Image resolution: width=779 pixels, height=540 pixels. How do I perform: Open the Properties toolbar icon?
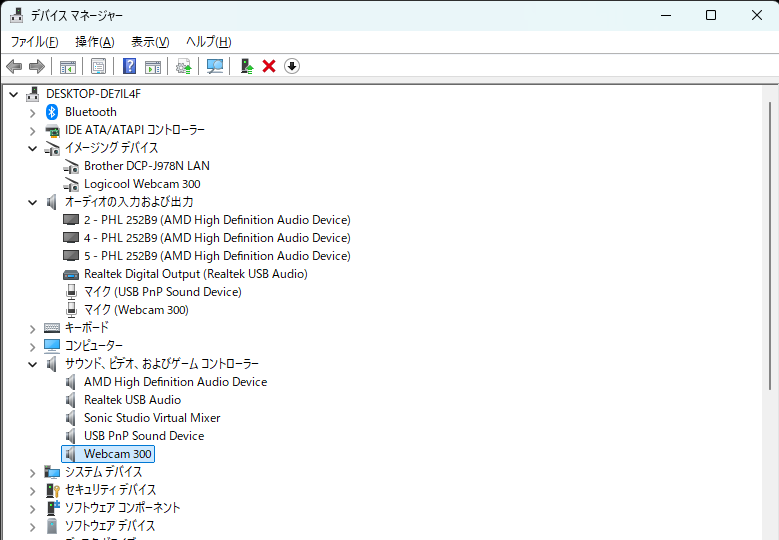[98, 66]
